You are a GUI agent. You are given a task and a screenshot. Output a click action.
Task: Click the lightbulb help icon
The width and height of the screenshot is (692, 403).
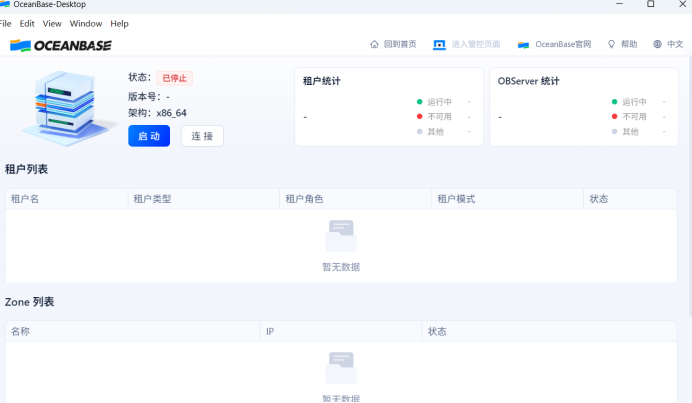pos(611,44)
